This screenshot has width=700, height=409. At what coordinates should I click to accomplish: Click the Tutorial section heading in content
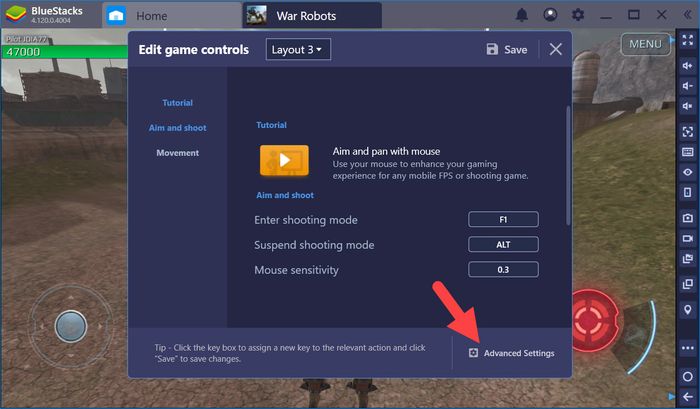point(271,125)
